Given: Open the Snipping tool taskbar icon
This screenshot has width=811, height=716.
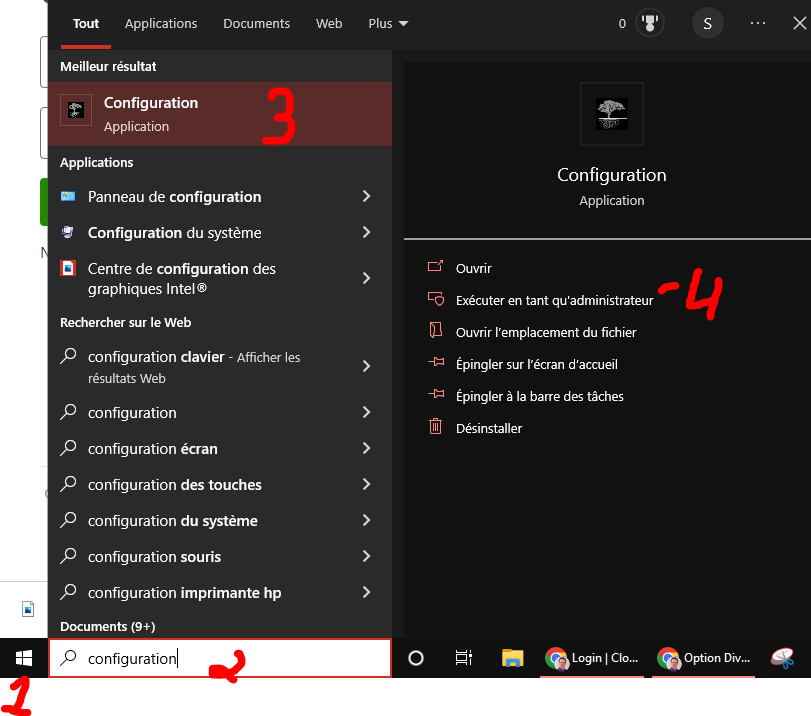Looking at the screenshot, I should [x=783, y=658].
